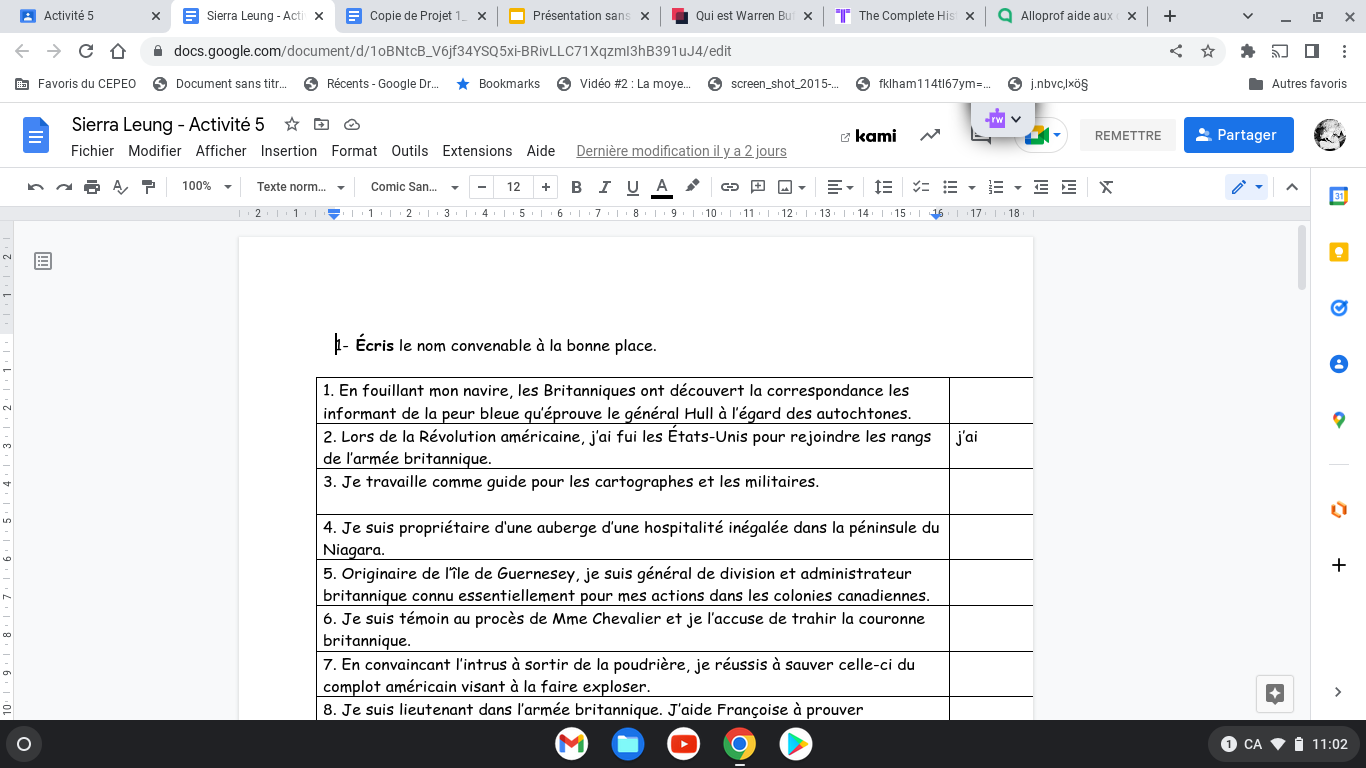This screenshot has height=768, width=1366.
Task: Open the Insertion menu
Action: pos(289,151)
